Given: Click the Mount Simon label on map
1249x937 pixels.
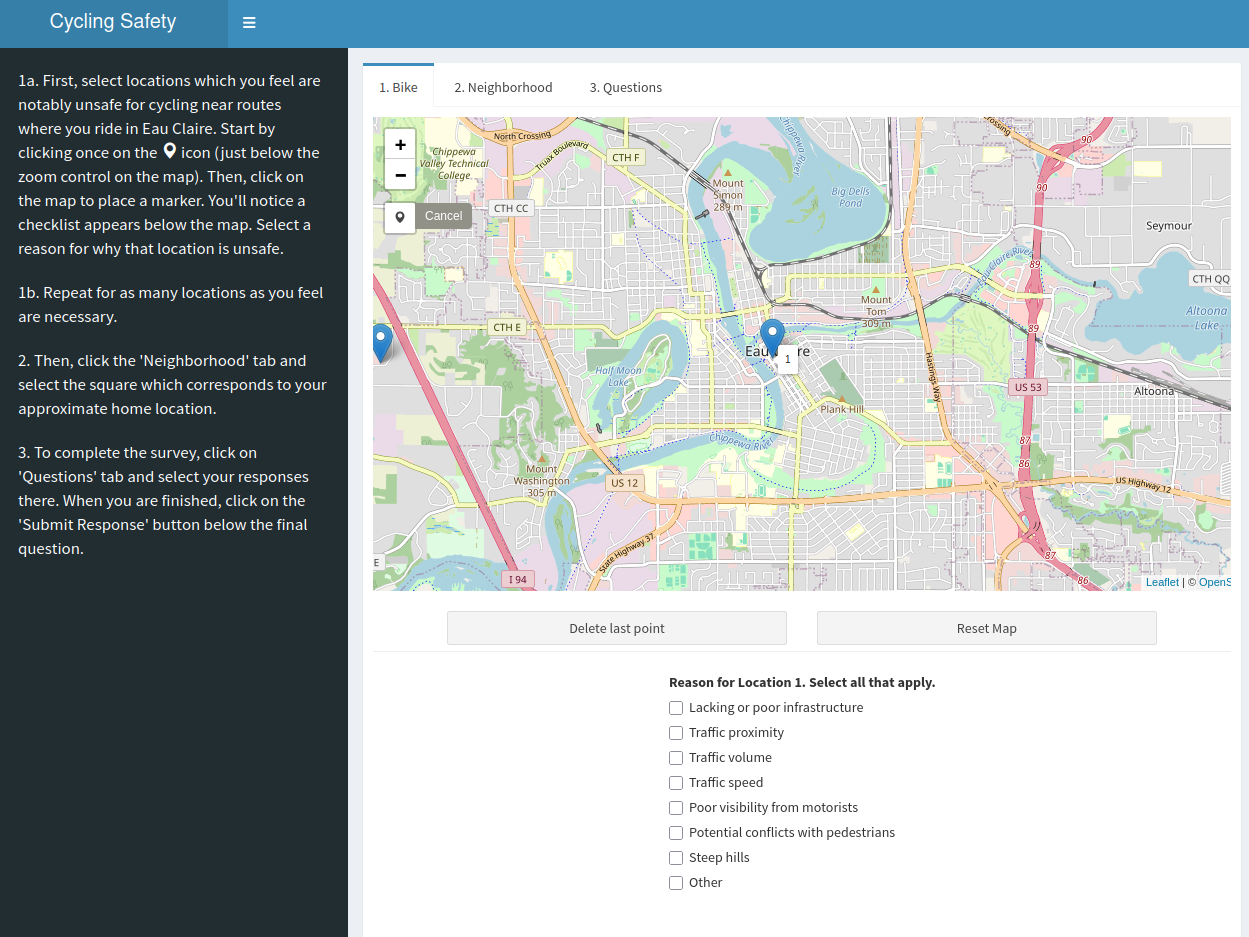Looking at the screenshot, I should [x=728, y=194].
